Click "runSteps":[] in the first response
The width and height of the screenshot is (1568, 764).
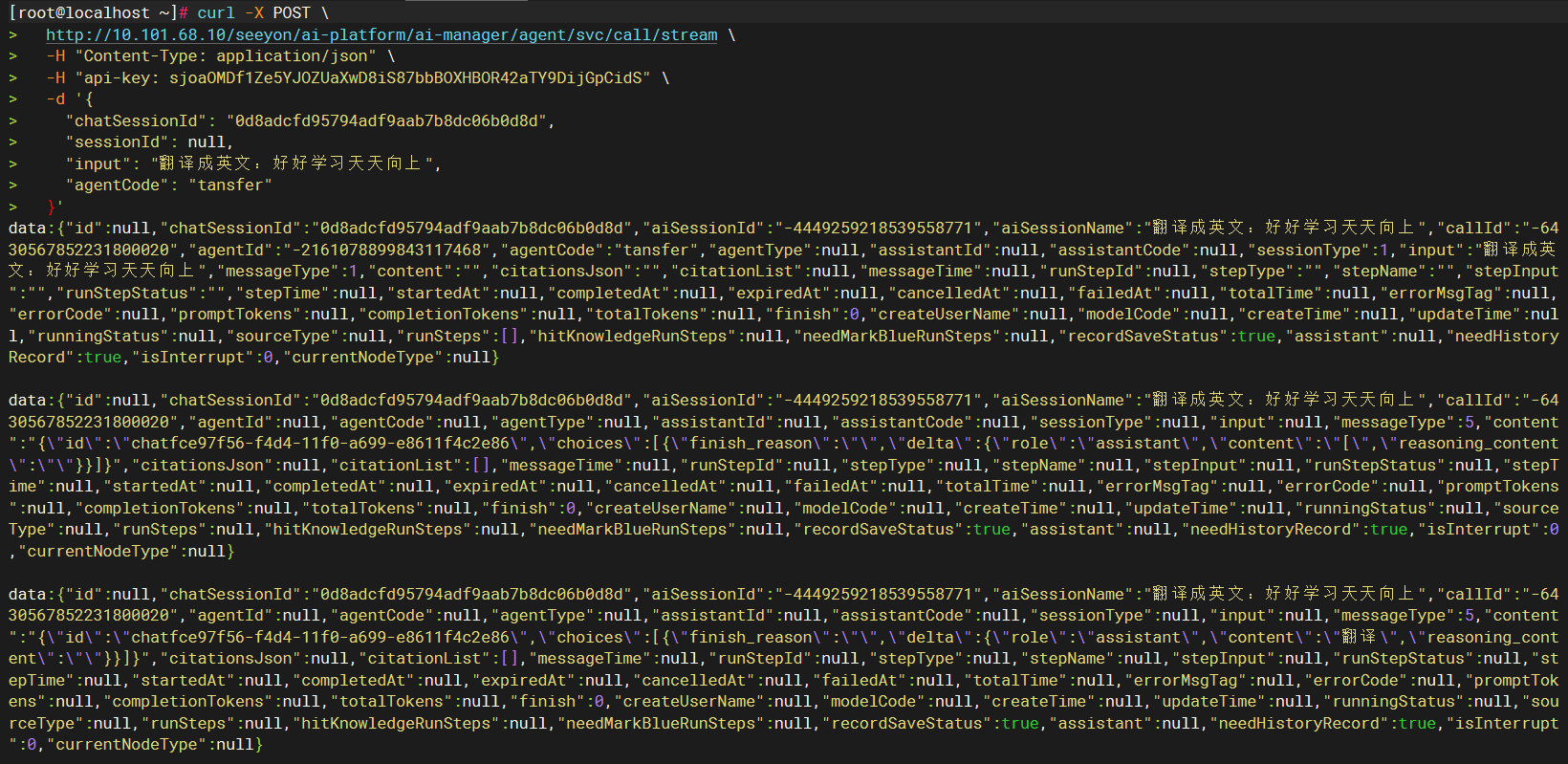coord(463,337)
